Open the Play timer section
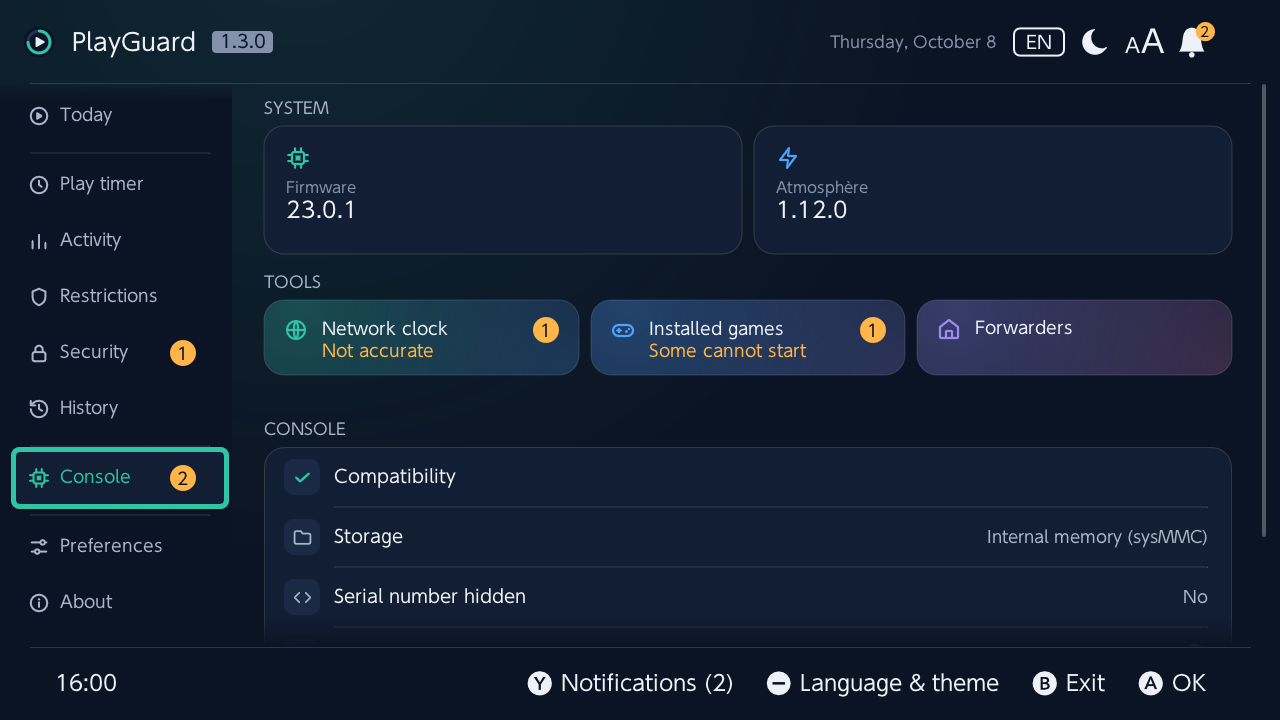Screen dimensions: 1280x720 (x=120, y=184)
